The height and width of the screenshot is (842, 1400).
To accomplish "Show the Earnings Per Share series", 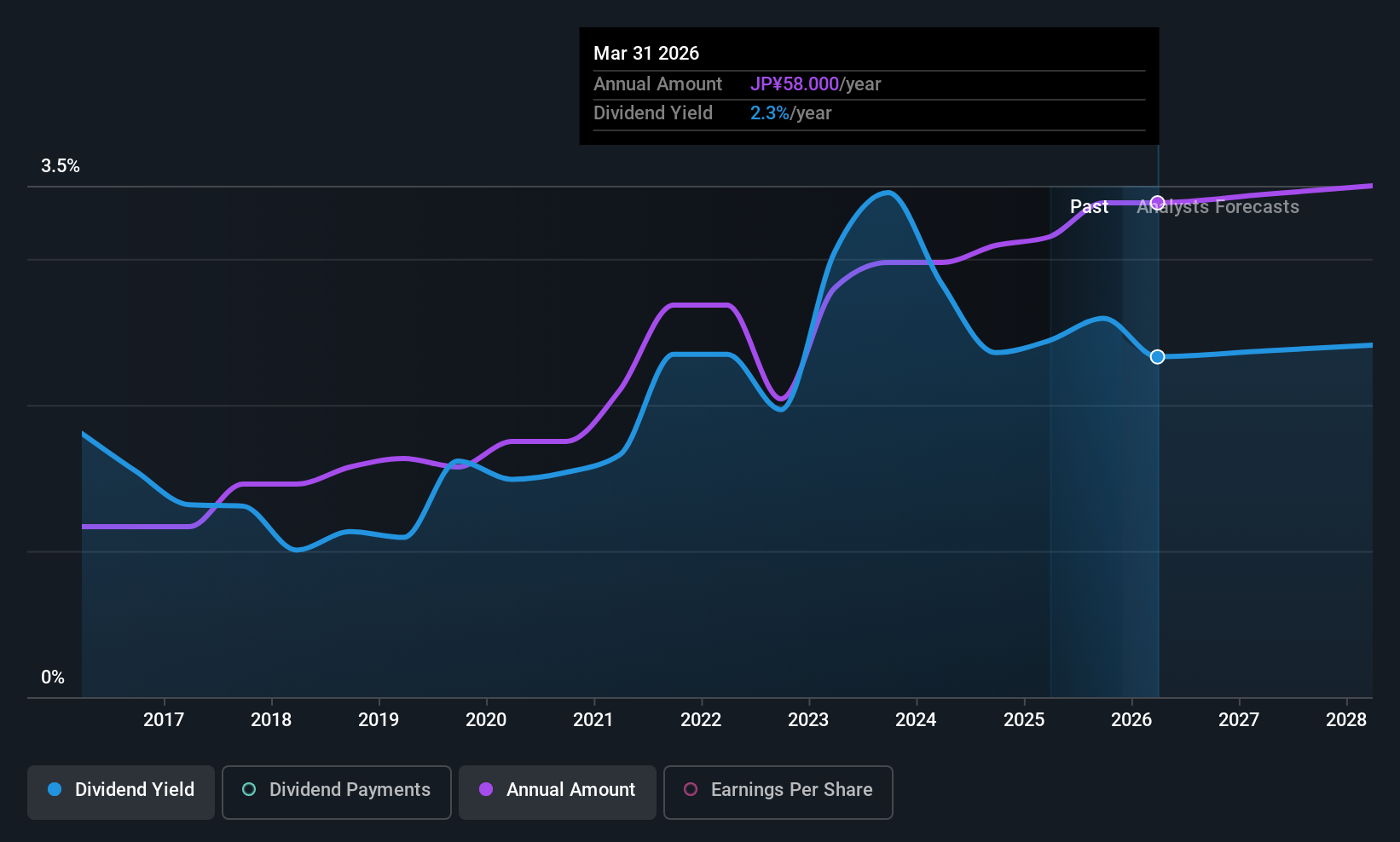I will click(x=778, y=792).
